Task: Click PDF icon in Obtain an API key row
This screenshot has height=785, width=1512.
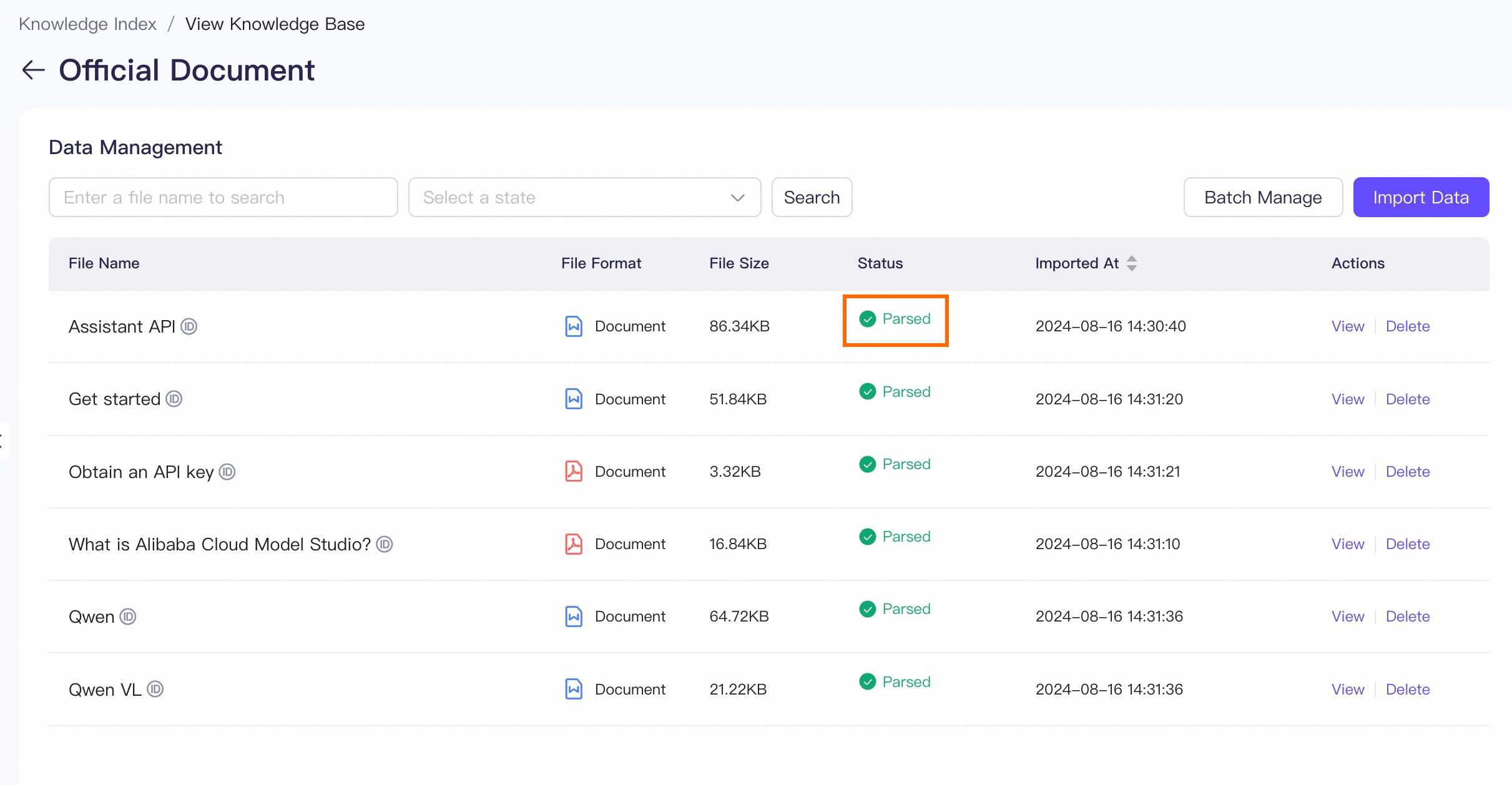Action: 574,471
